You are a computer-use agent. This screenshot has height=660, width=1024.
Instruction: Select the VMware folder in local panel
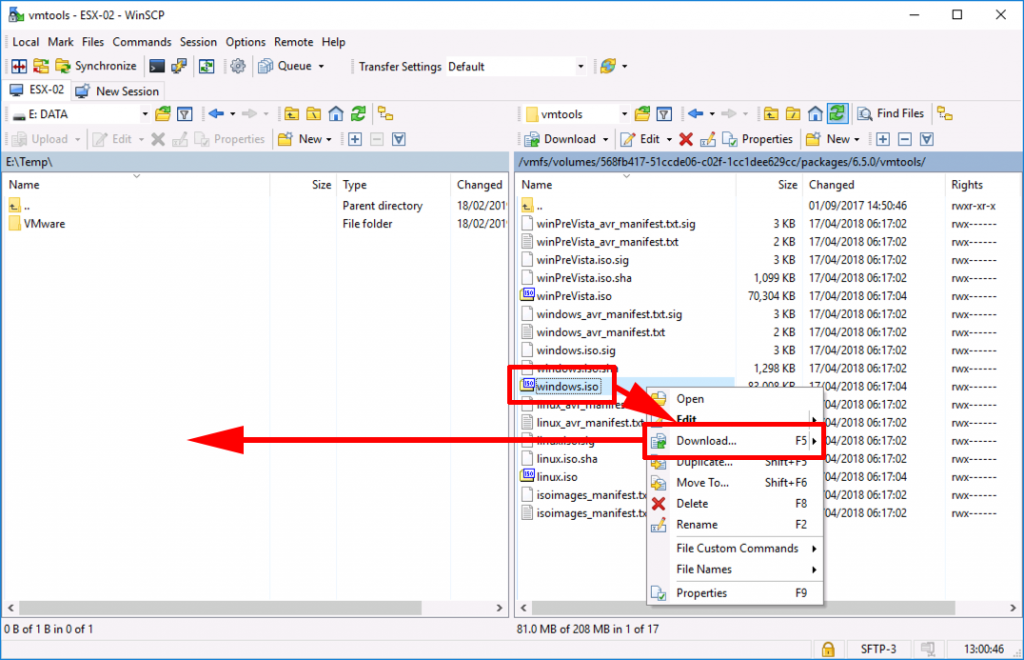point(44,224)
